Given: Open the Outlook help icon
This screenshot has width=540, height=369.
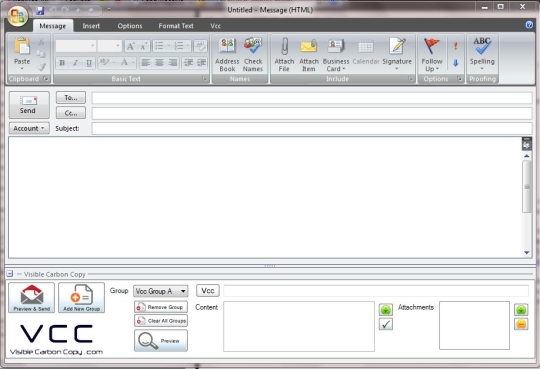Looking at the screenshot, I should (529, 25).
